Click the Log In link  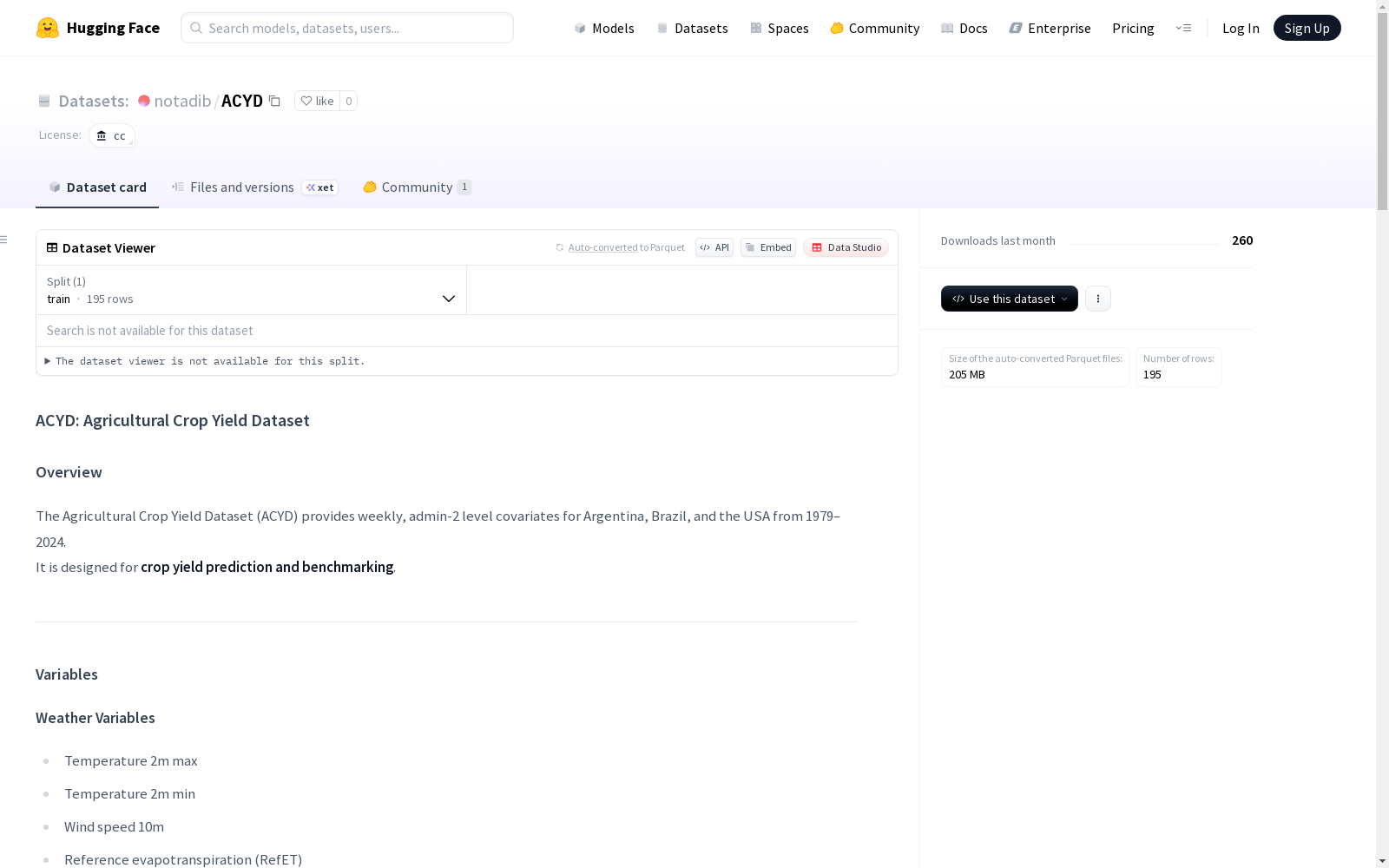pos(1241,28)
